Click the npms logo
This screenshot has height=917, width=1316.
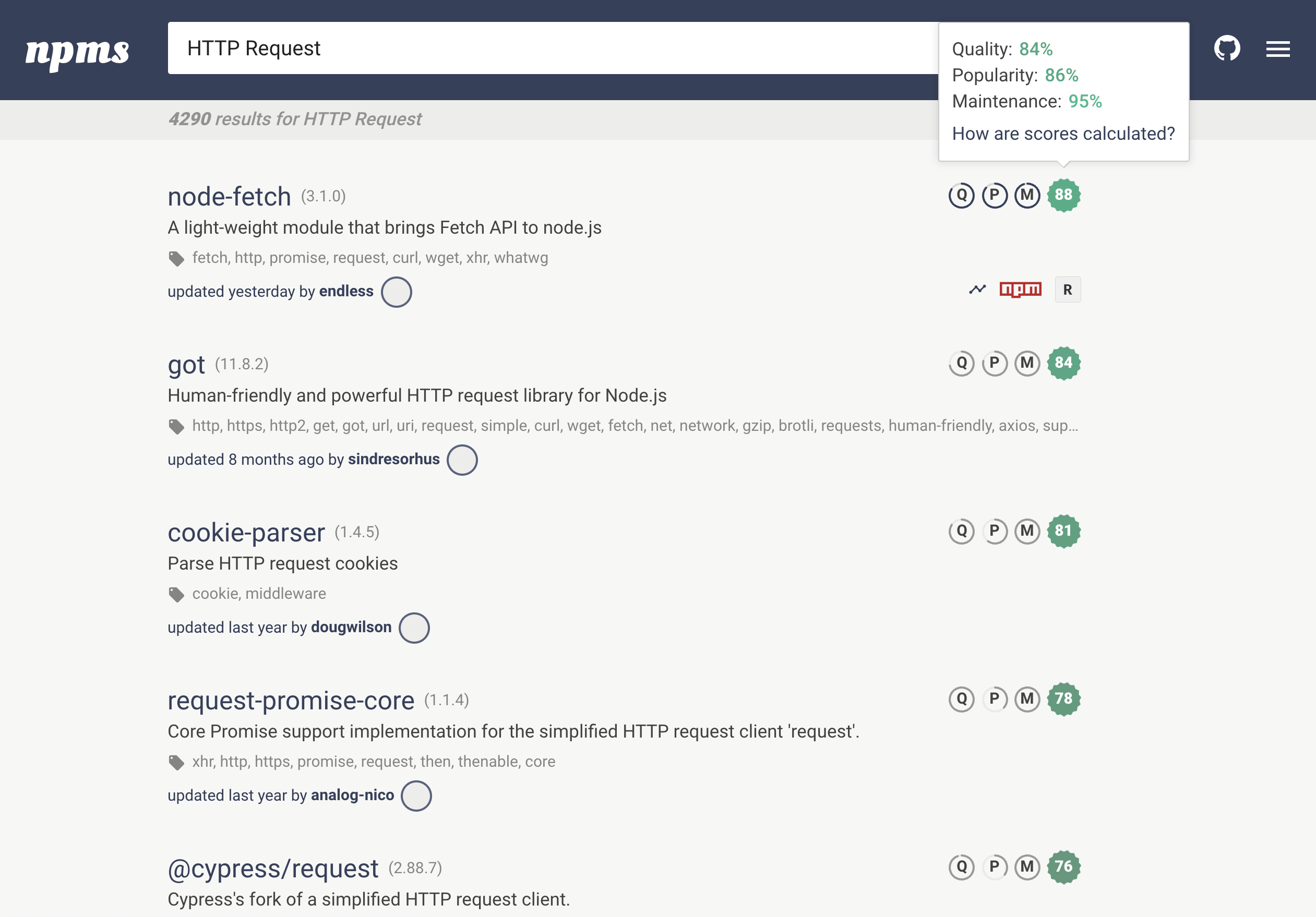click(77, 52)
